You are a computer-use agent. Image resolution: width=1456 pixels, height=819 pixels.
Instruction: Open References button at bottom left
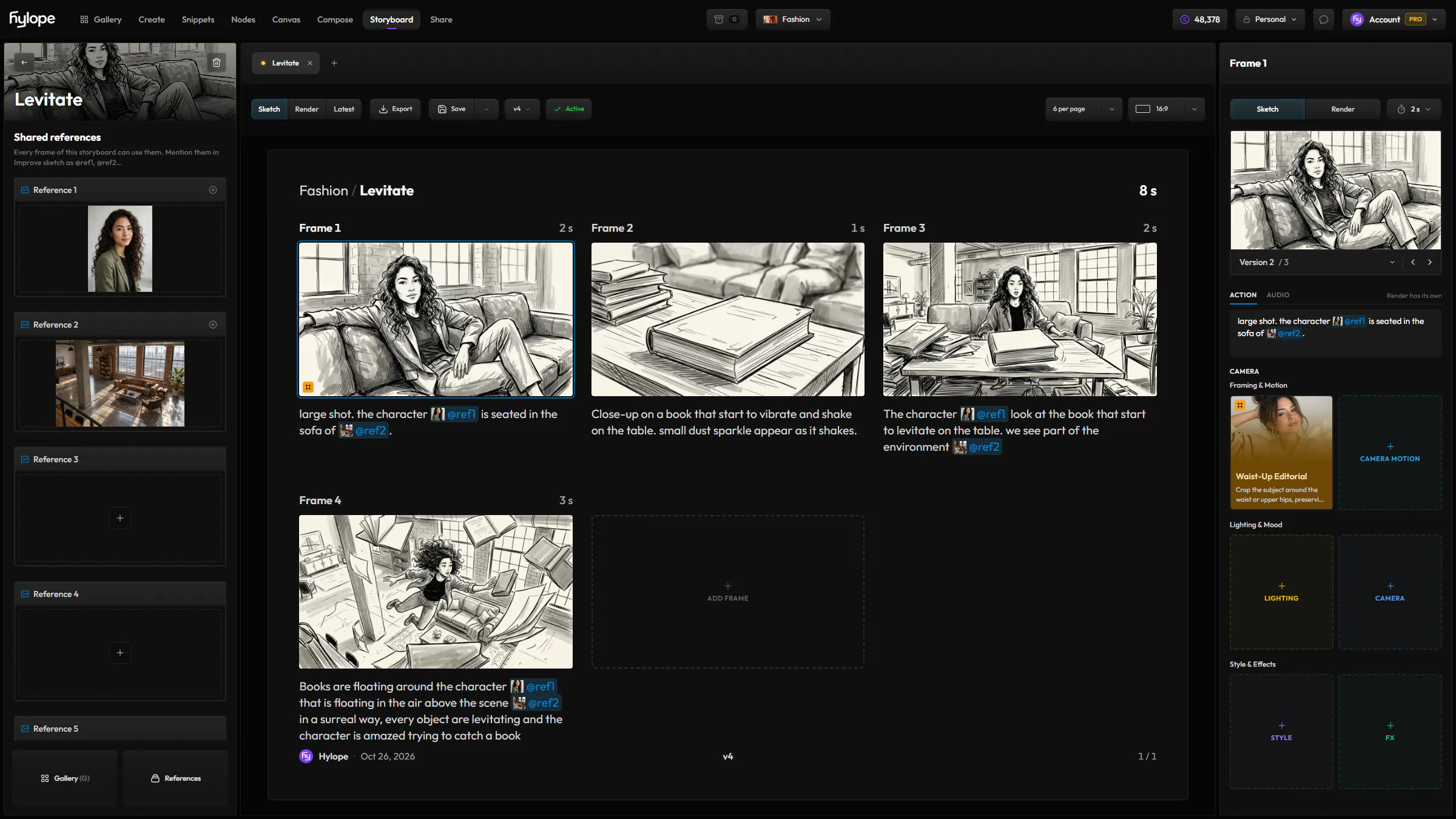(175, 778)
